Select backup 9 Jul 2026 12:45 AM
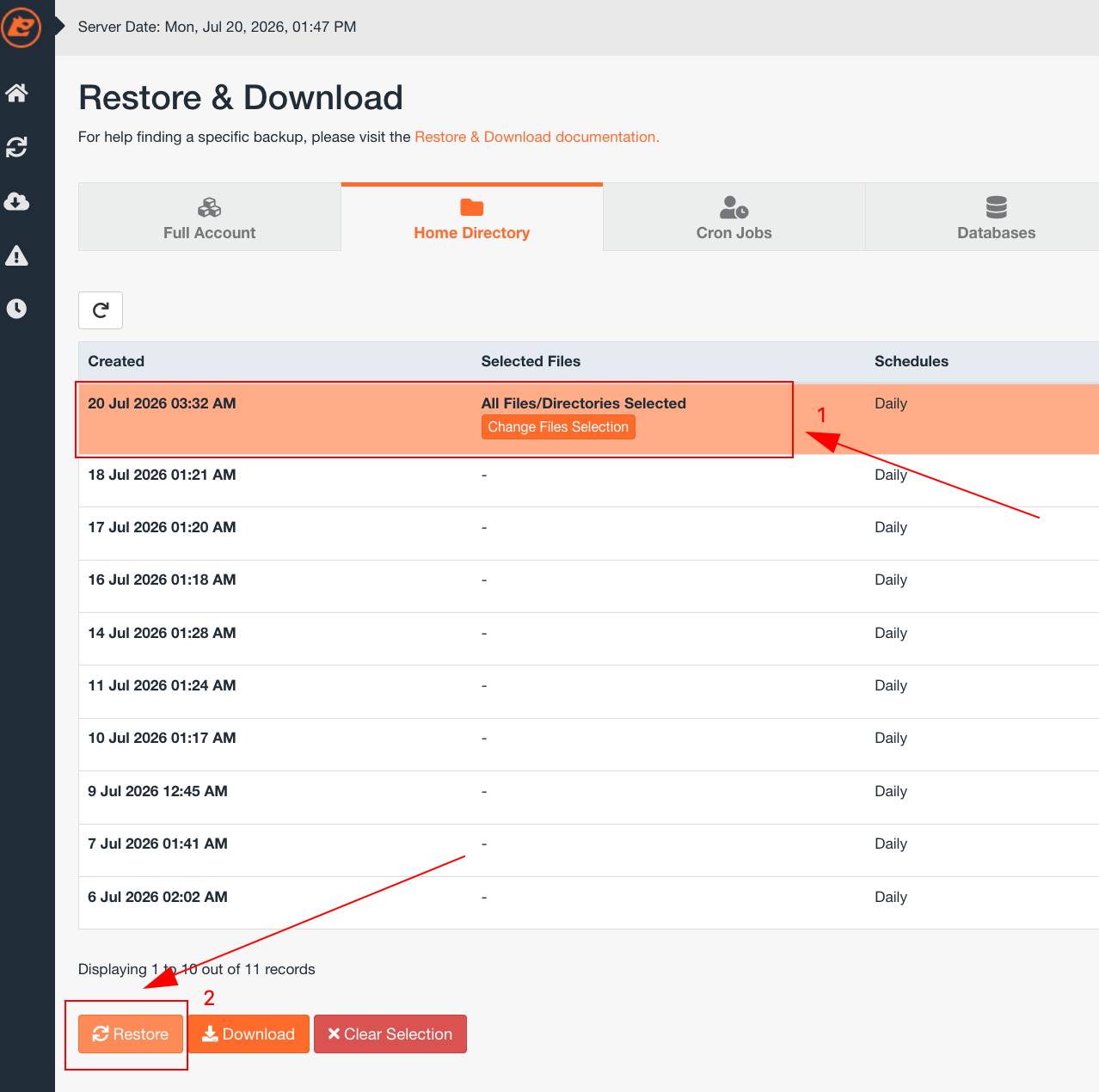Viewport: 1099px width, 1092px height. 588,798
